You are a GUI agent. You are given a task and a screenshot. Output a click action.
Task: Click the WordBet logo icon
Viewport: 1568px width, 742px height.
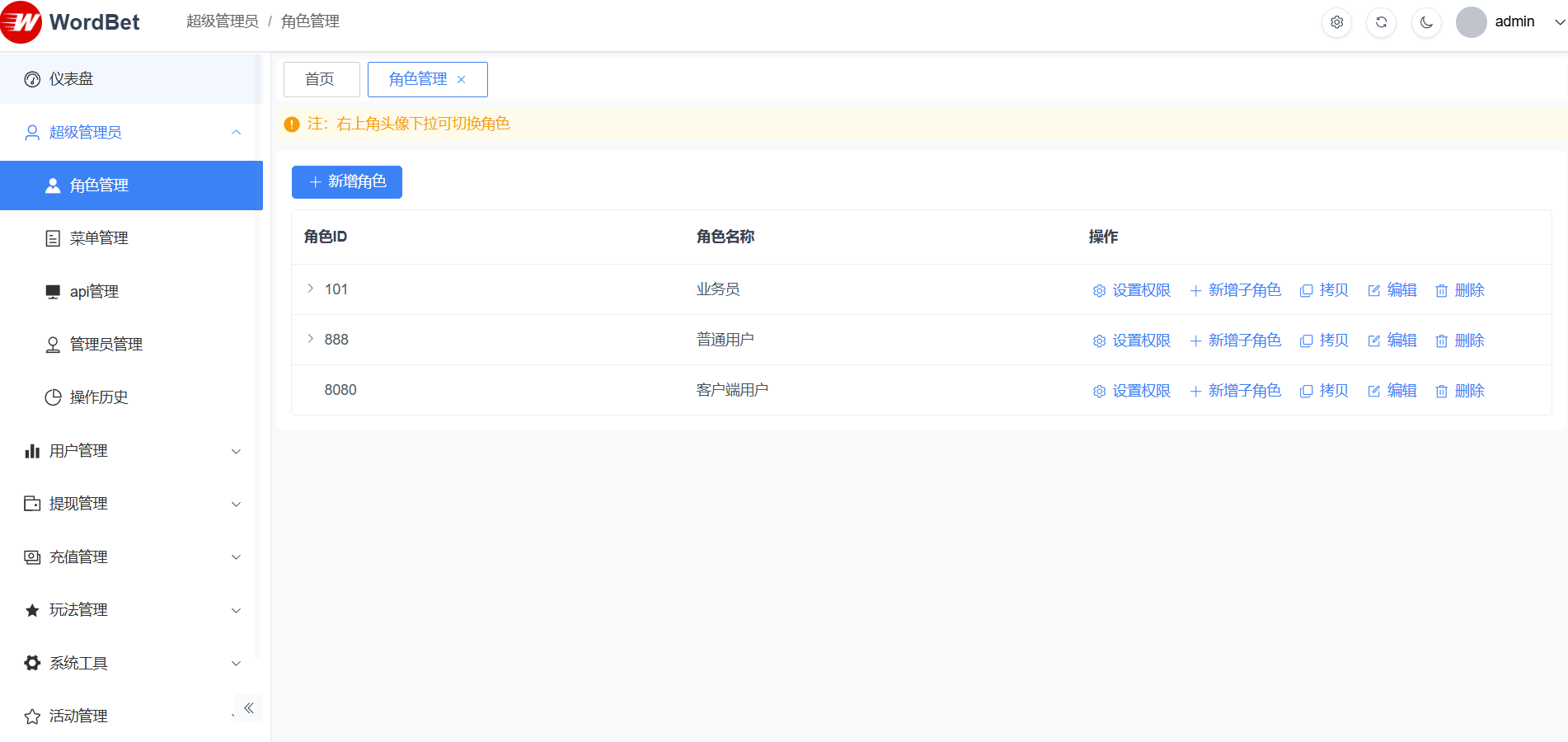pos(21,22)
